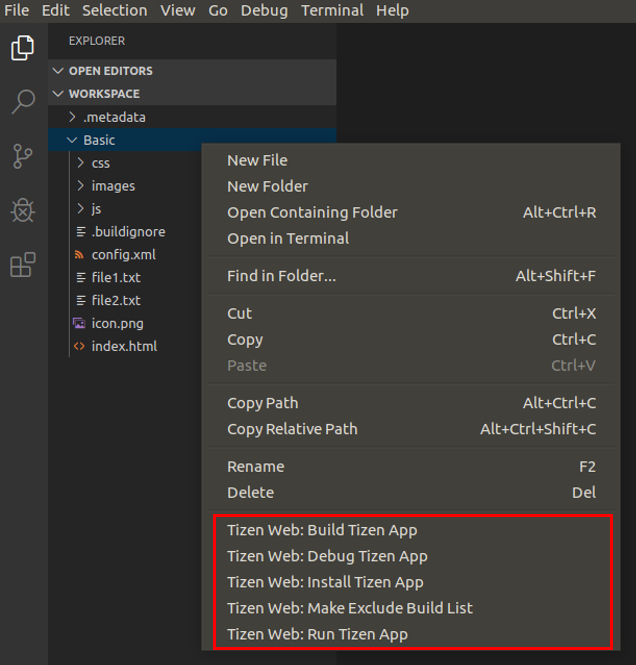The image size is (636, 665).
Task: Select Open in Terminal from context menu
Action: click(x=288, y=238)
